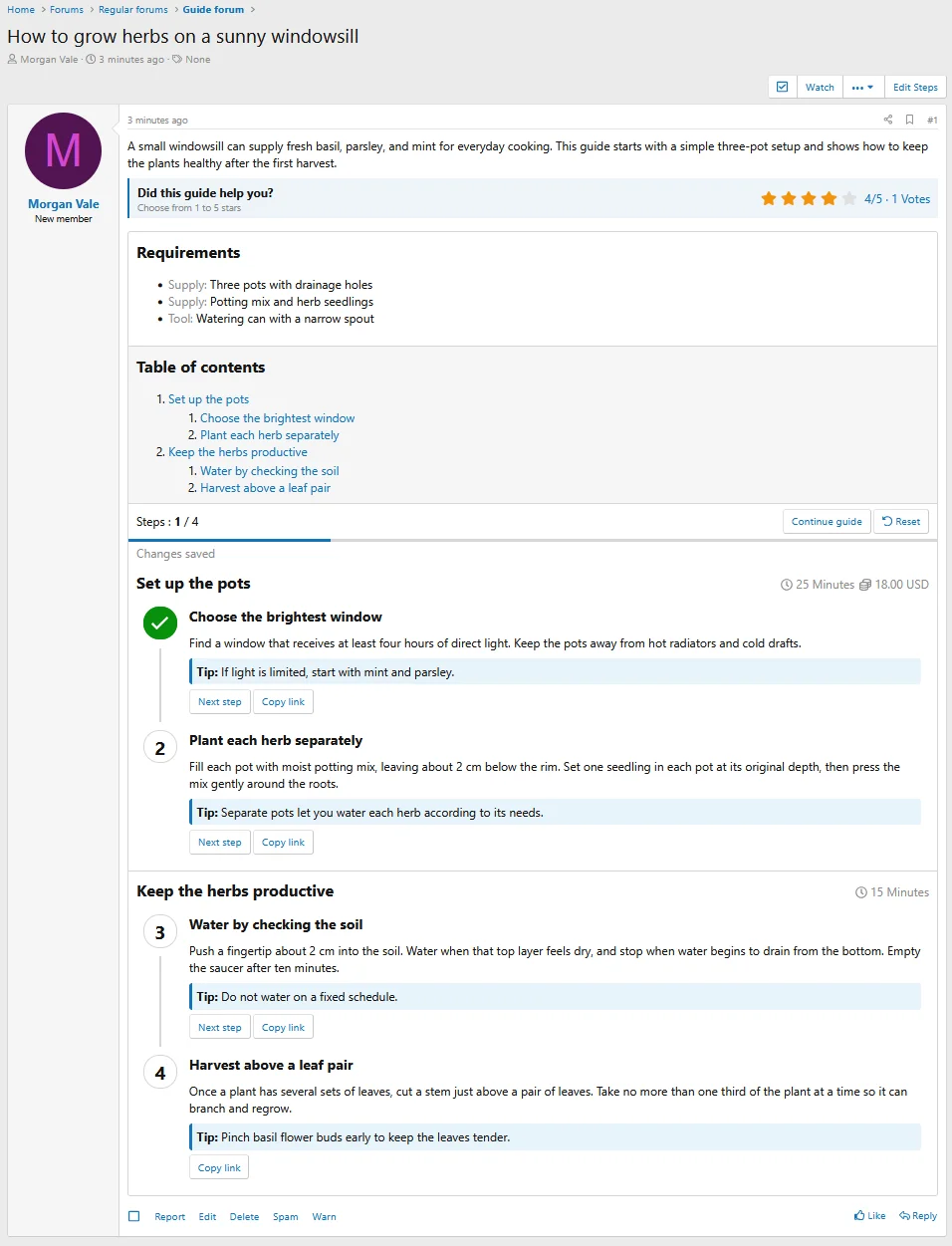
Task: Click the step 3 number circle
Action: (159, 932)
